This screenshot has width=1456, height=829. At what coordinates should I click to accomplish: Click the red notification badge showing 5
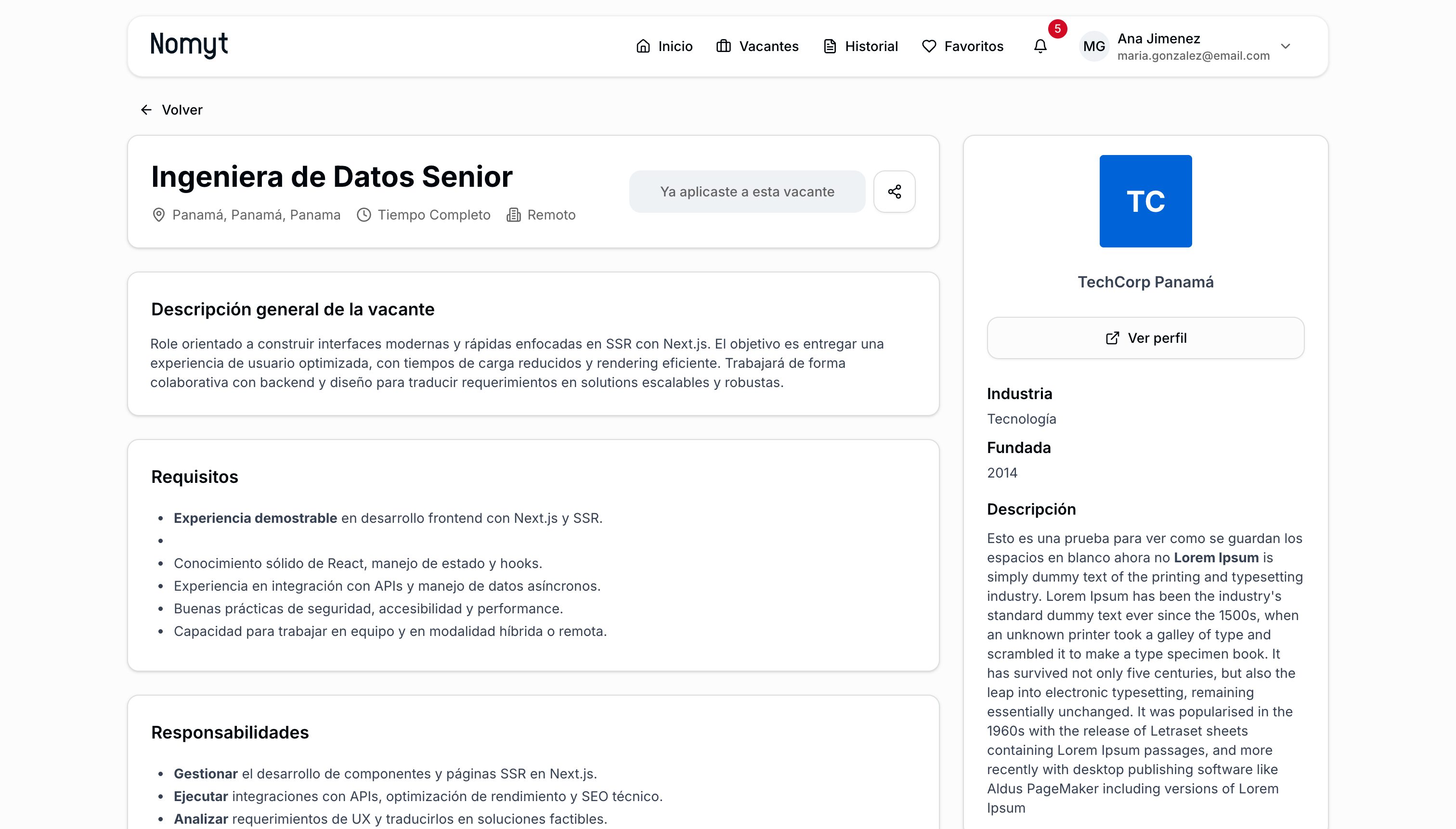pos(1057,28)
